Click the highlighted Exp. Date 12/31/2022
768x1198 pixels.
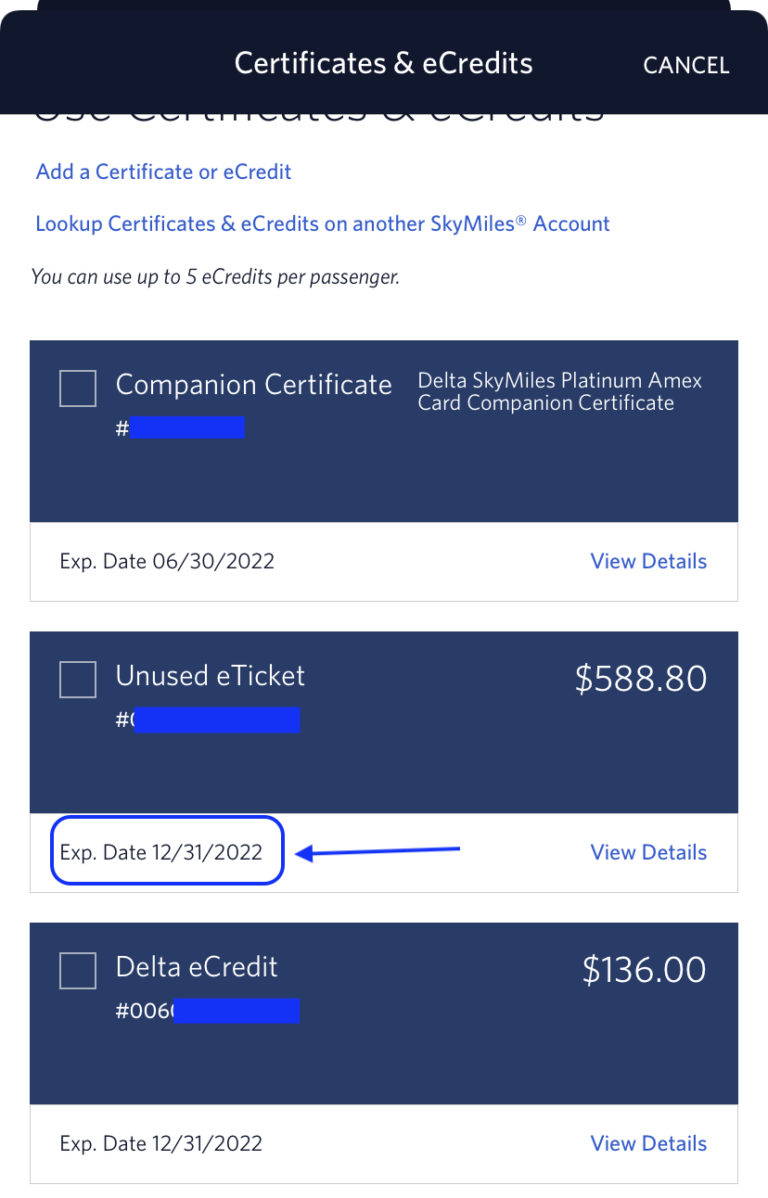166,852
